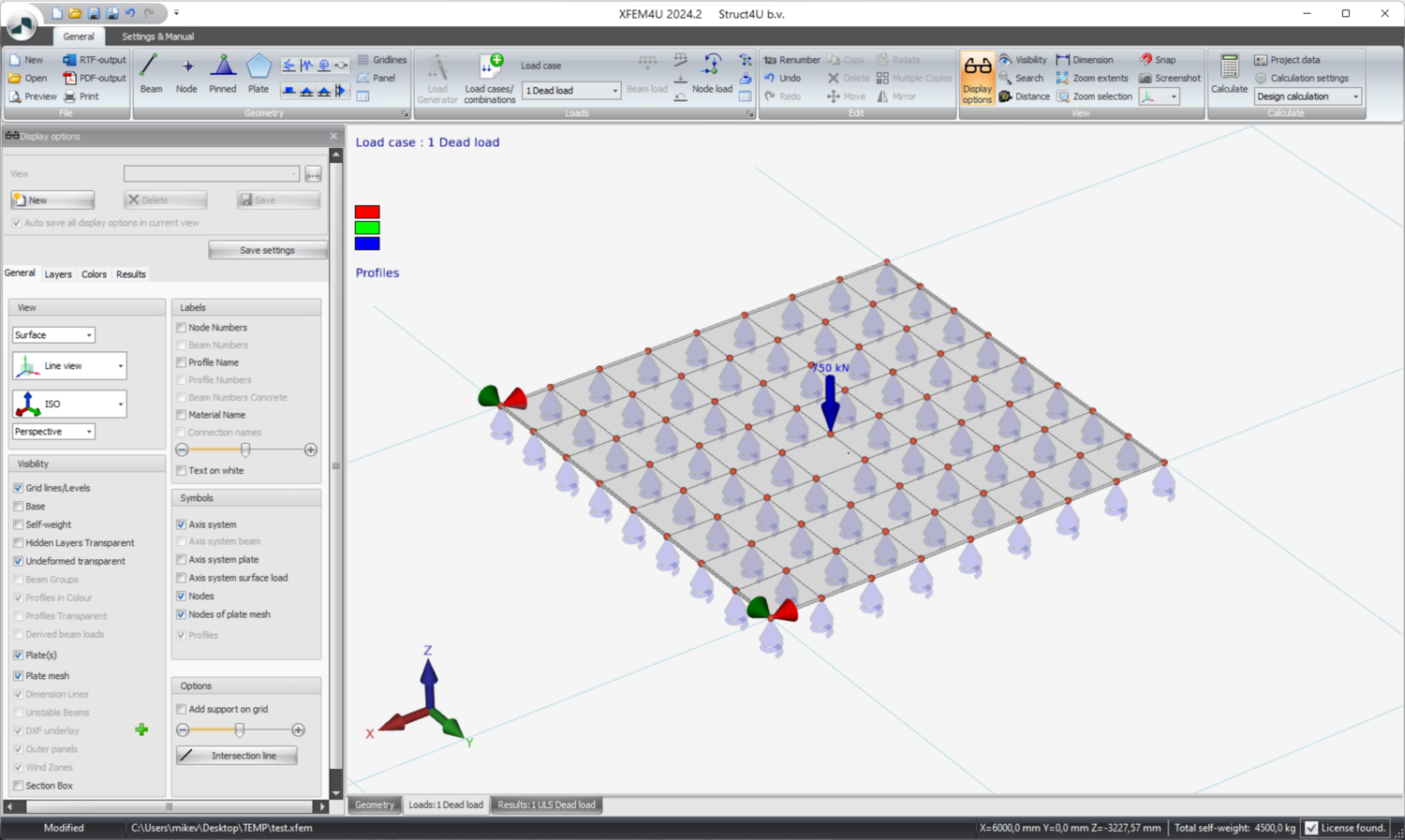Open Load cases/combinations dialog

[x=489, y=79]
